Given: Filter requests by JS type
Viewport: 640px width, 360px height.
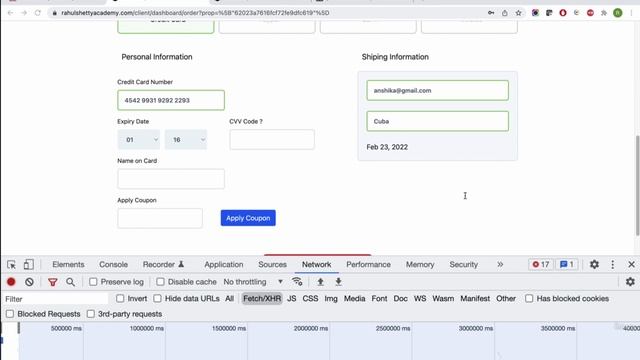Looking at the screenshot, I should click(x=291, y=298).
